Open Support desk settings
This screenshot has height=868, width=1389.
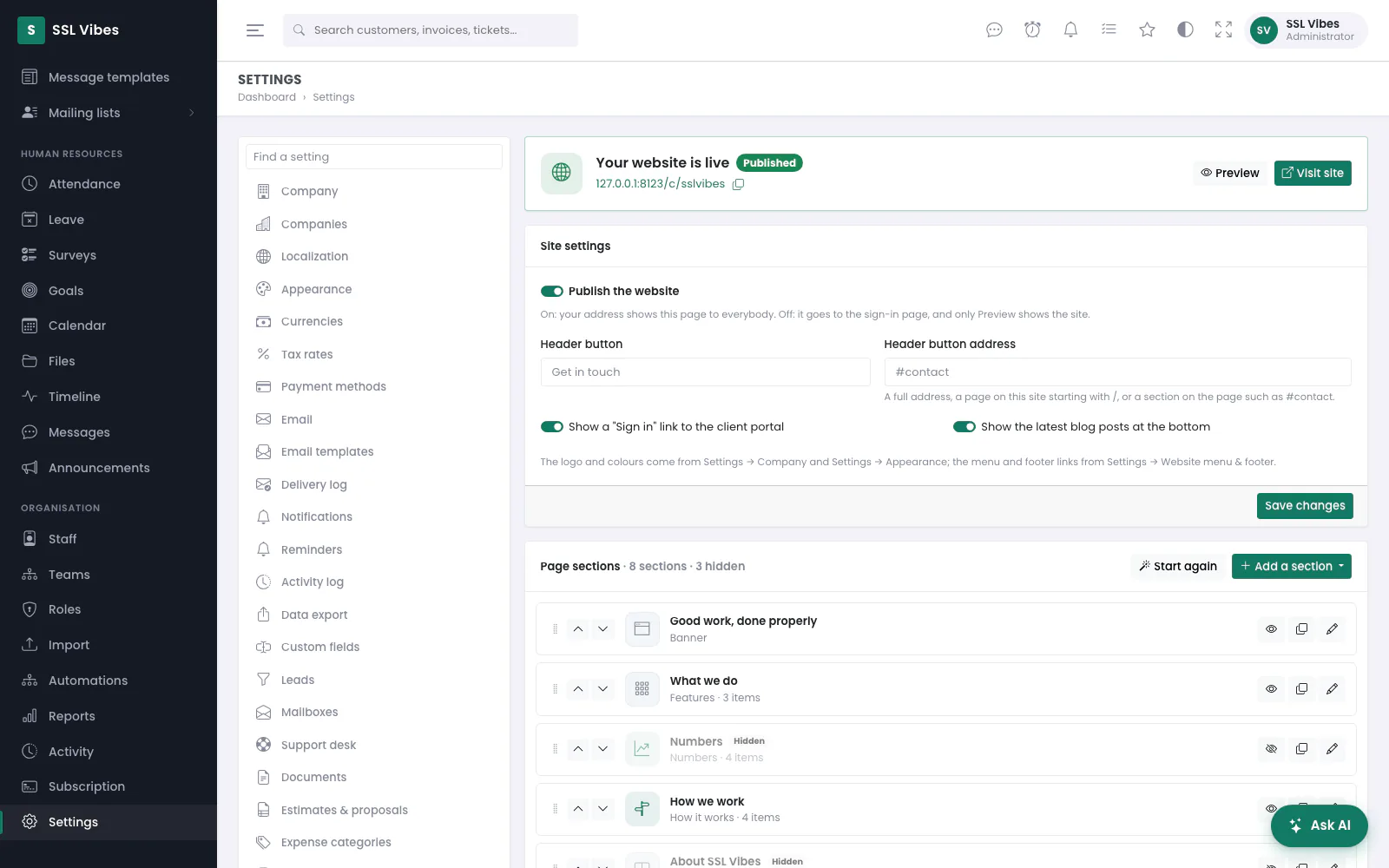tap(374, 745)
